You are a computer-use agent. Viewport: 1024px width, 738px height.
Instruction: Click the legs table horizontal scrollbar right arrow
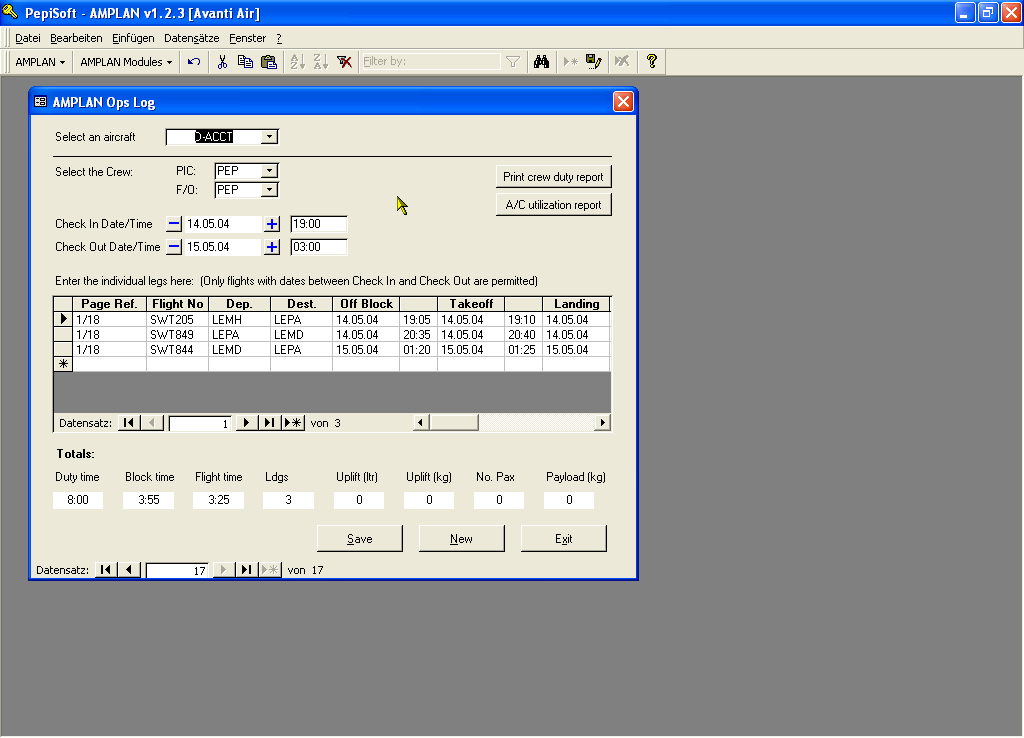(x=602, y=423)
